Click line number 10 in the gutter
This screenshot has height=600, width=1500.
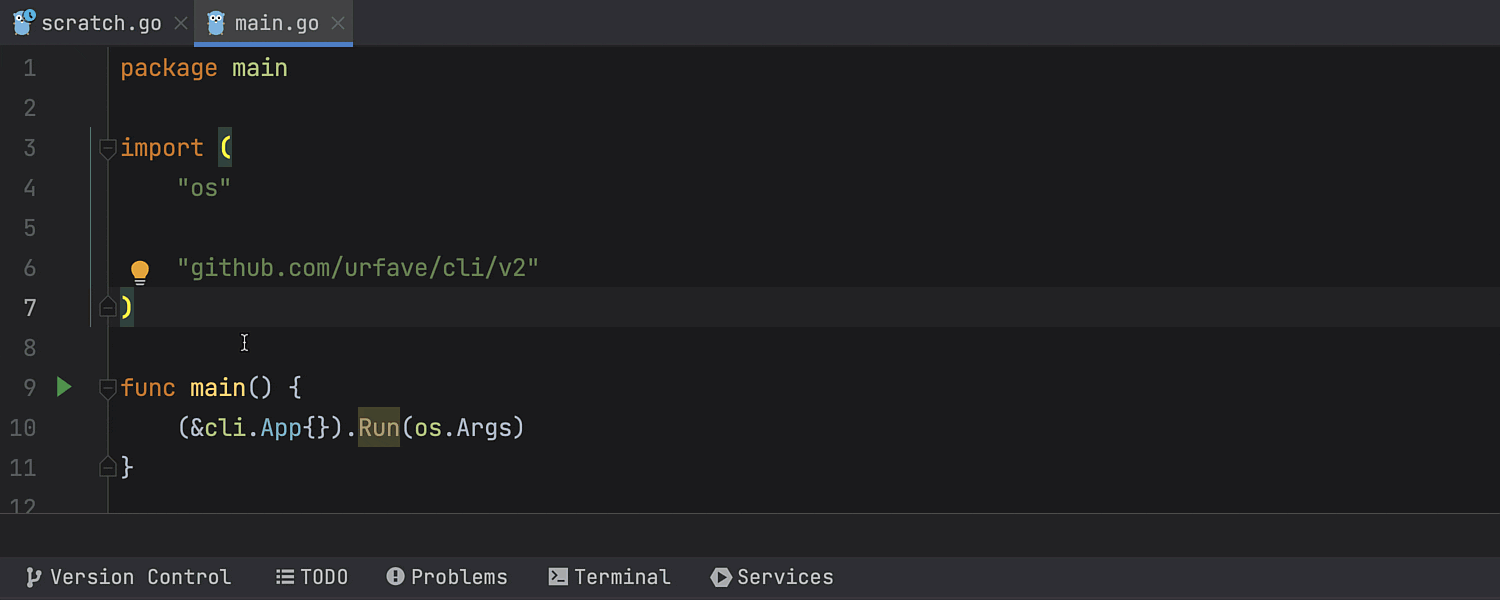(23, 428)
